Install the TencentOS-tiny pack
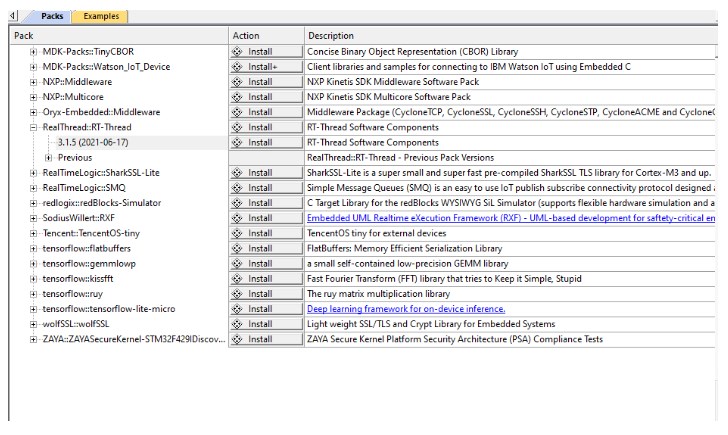 point(266,233)
